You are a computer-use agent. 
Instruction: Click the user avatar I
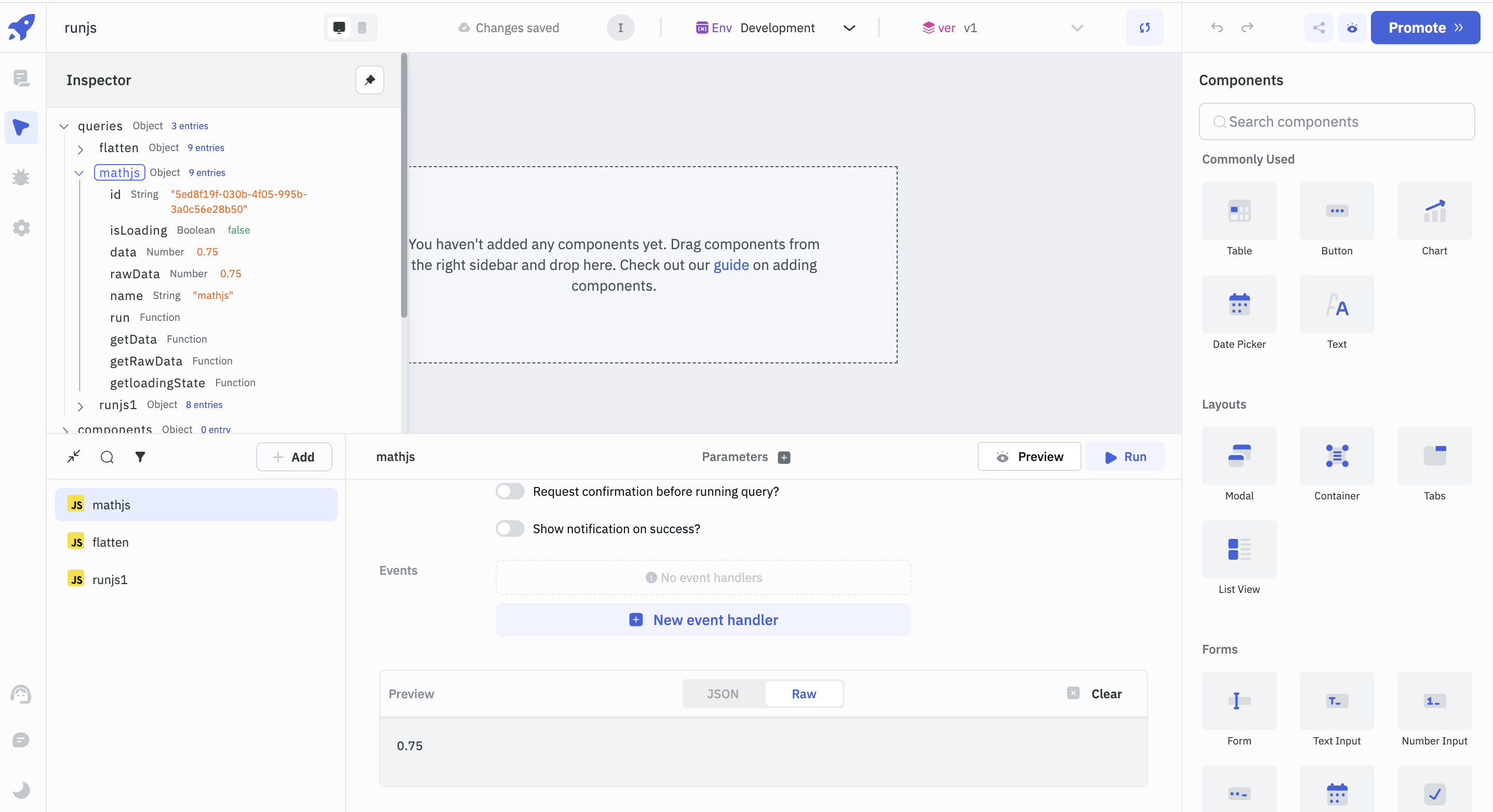coord(620,27)
